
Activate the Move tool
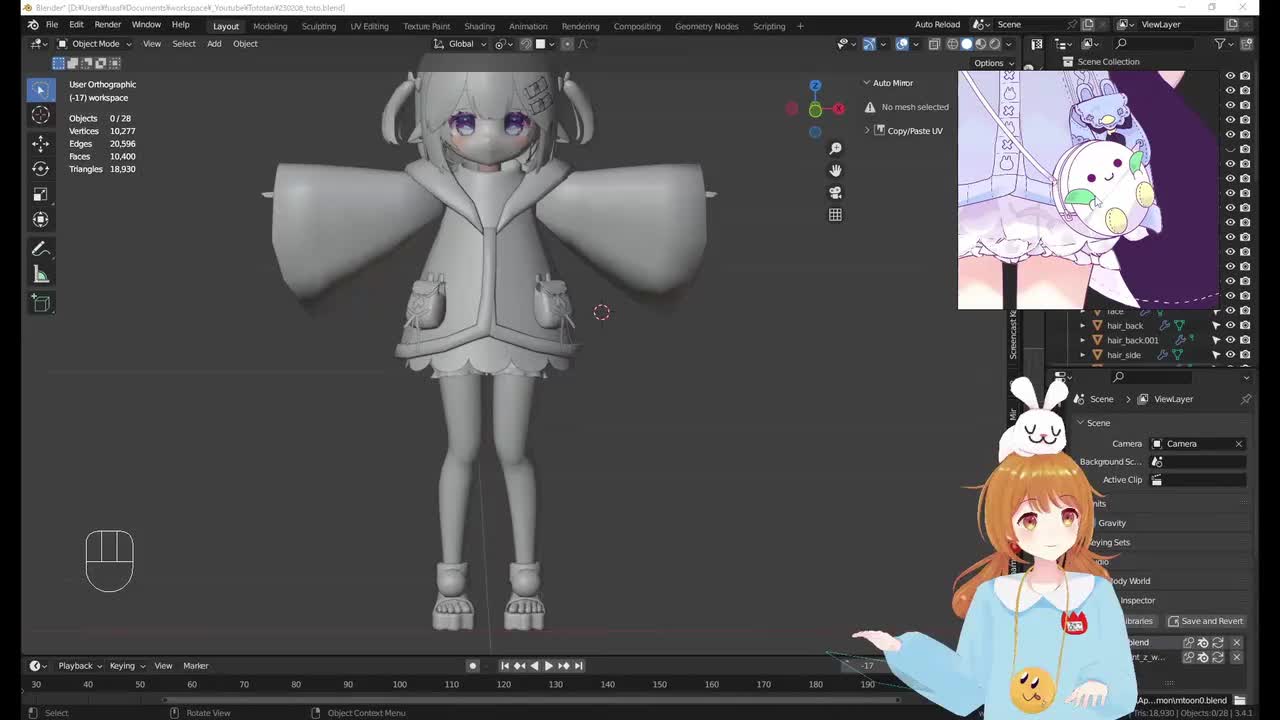click(41, 143)
